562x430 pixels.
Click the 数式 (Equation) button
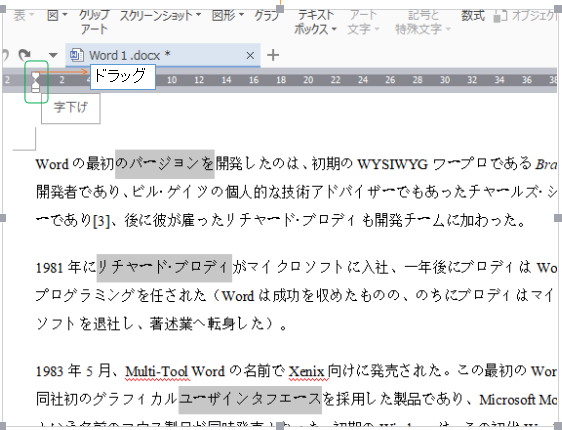[472, 15]
